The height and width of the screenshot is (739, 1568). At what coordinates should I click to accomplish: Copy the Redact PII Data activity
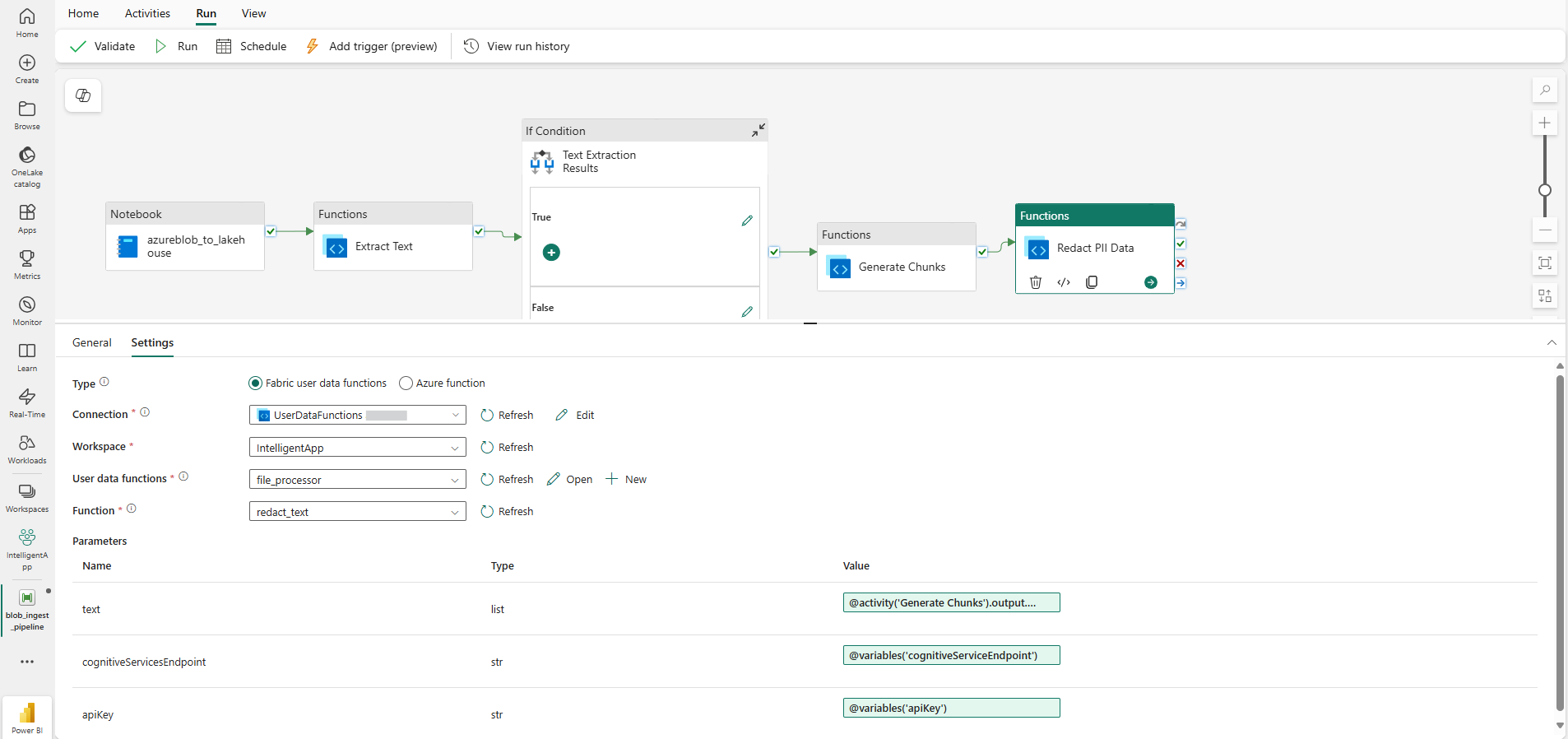tap(1092, 282)
